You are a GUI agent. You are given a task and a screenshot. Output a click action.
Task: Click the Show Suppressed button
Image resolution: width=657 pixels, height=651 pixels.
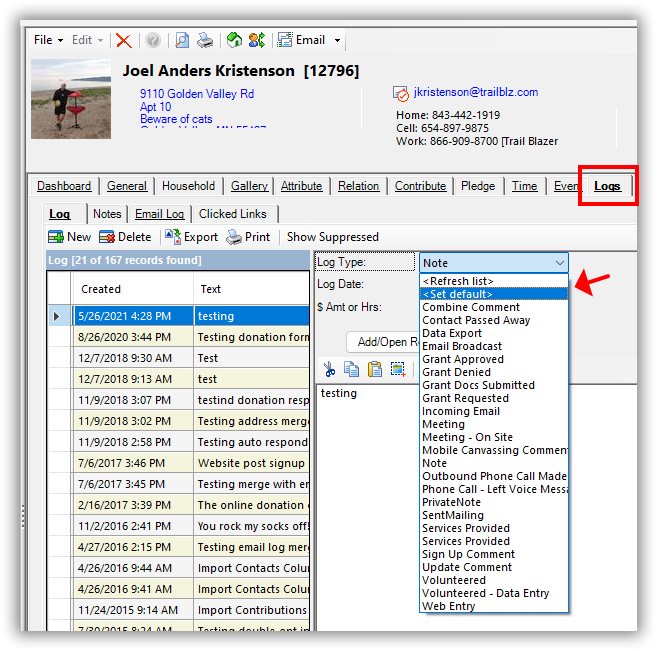(x=332, y=237)
